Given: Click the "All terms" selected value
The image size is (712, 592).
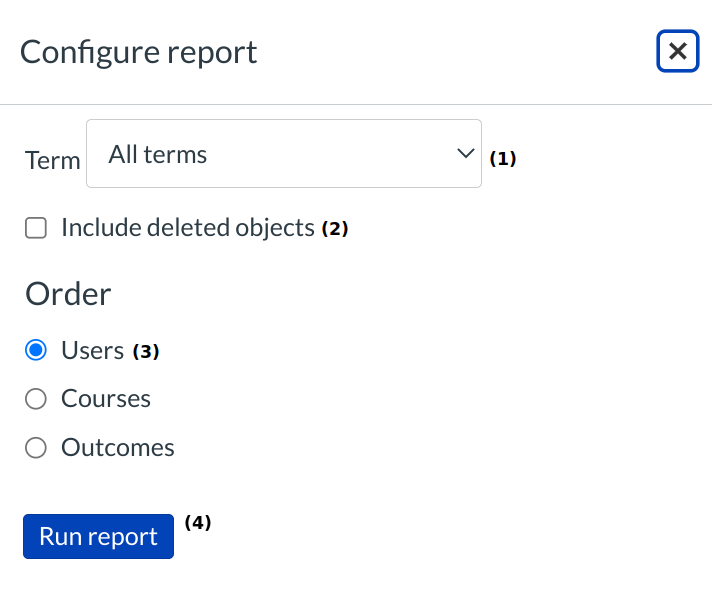Looking at the screenshot, I should click(158, 154).
